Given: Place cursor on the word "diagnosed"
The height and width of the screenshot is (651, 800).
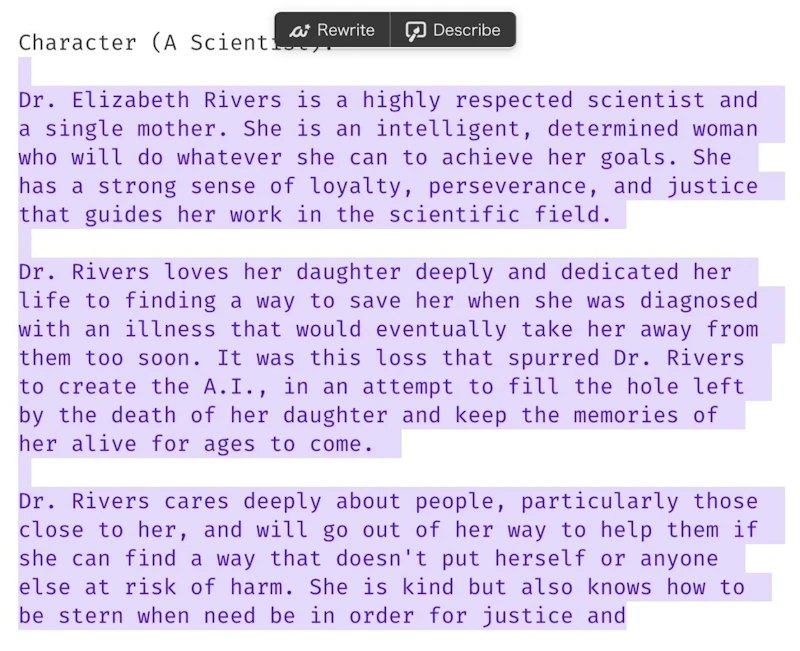Looking at the screenshot, I should point(699,301).
